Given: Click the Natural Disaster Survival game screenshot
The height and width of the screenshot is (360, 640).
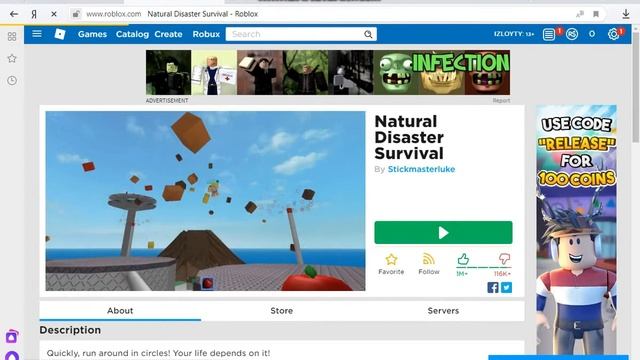Looking at the screenshot, I should [205, 201].
